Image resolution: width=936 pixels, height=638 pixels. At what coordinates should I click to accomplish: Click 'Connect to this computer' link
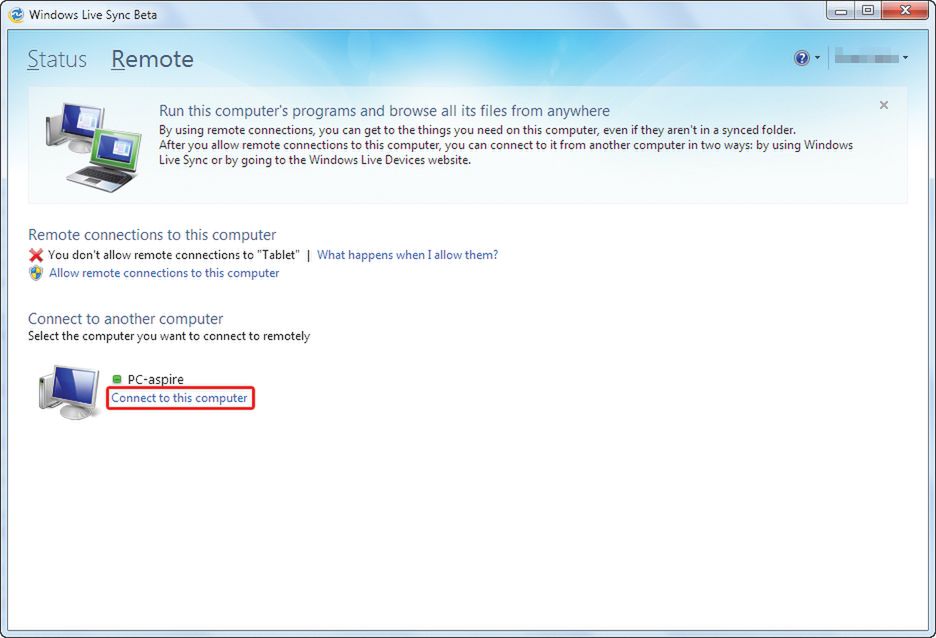(x=179, y=398)
